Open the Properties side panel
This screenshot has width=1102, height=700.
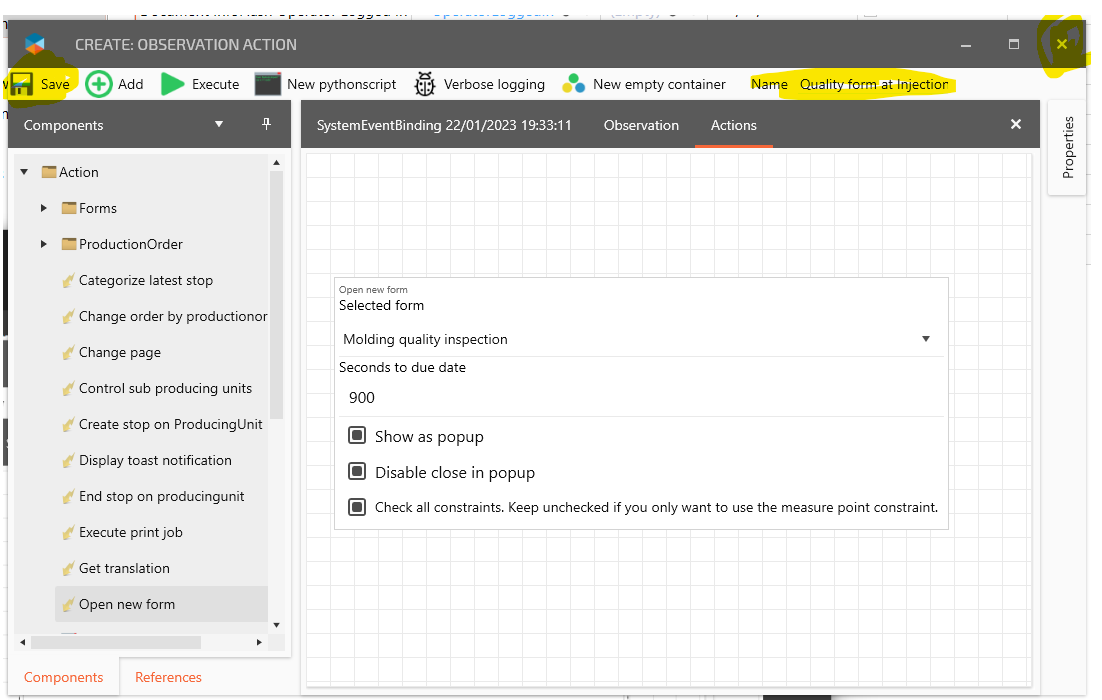tap(1068, 148)
